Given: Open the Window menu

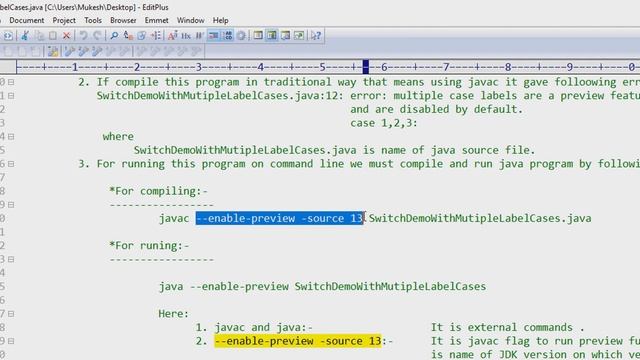Looking at the screenshot, I should pyautogui.click(x=190, y=20).
